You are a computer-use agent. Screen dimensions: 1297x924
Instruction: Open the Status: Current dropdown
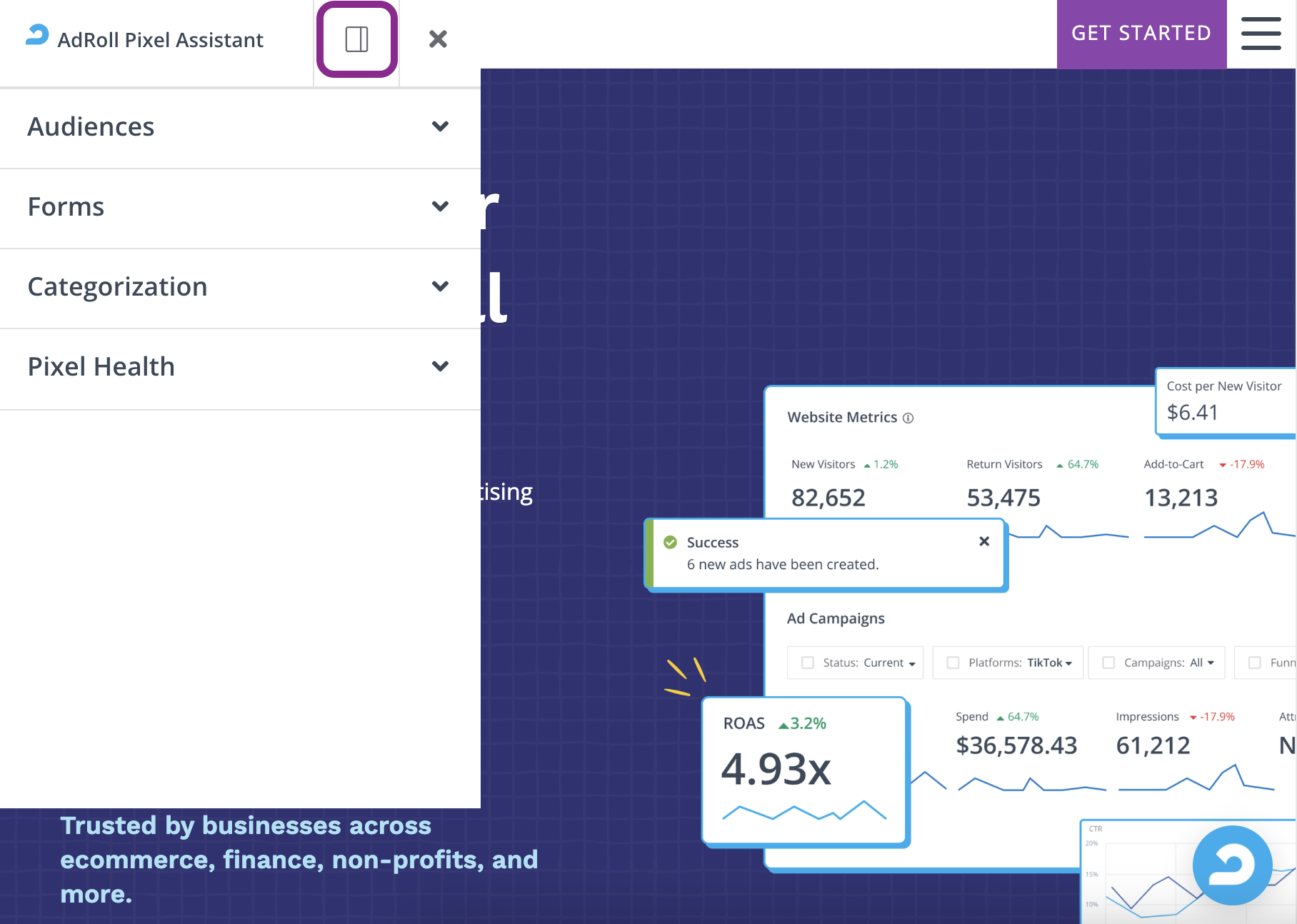pyautogui.click(x=856, y=663)
